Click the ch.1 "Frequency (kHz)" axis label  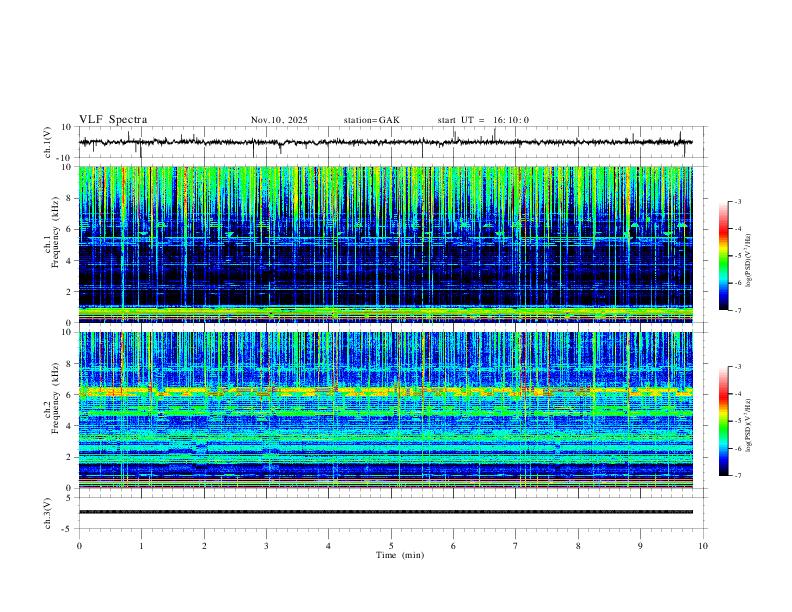click(x=55, y=232)
